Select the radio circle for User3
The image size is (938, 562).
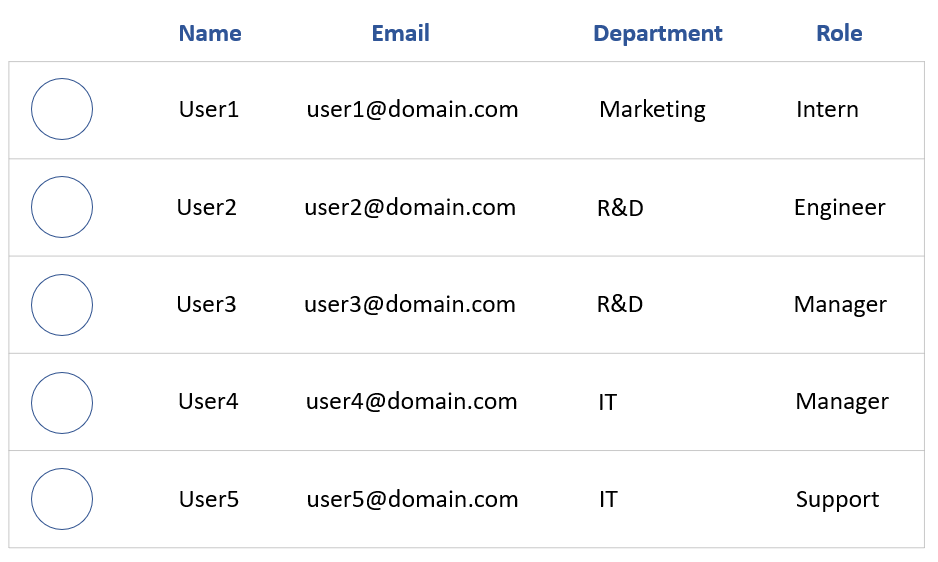click(x=62, y=305)
